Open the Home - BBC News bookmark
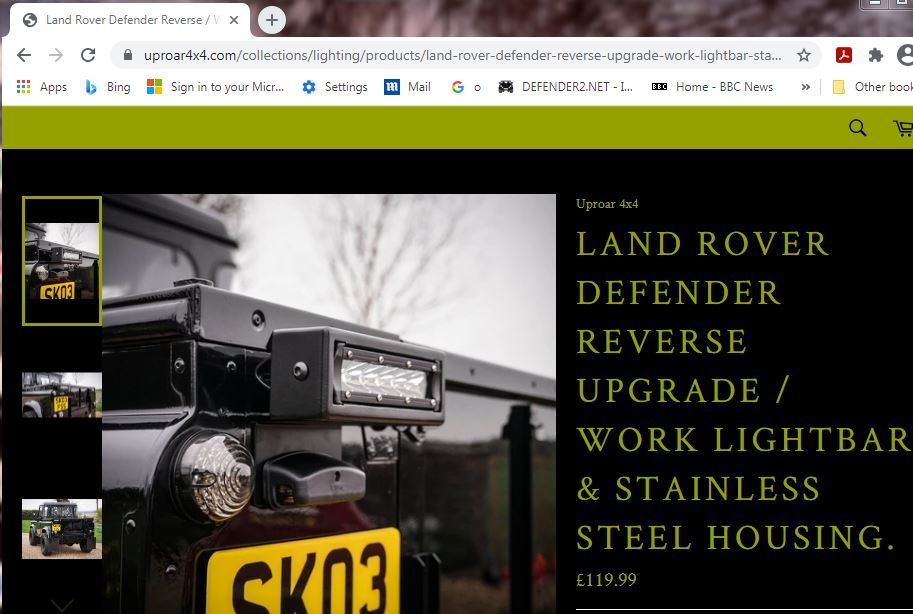 point(712,87)
